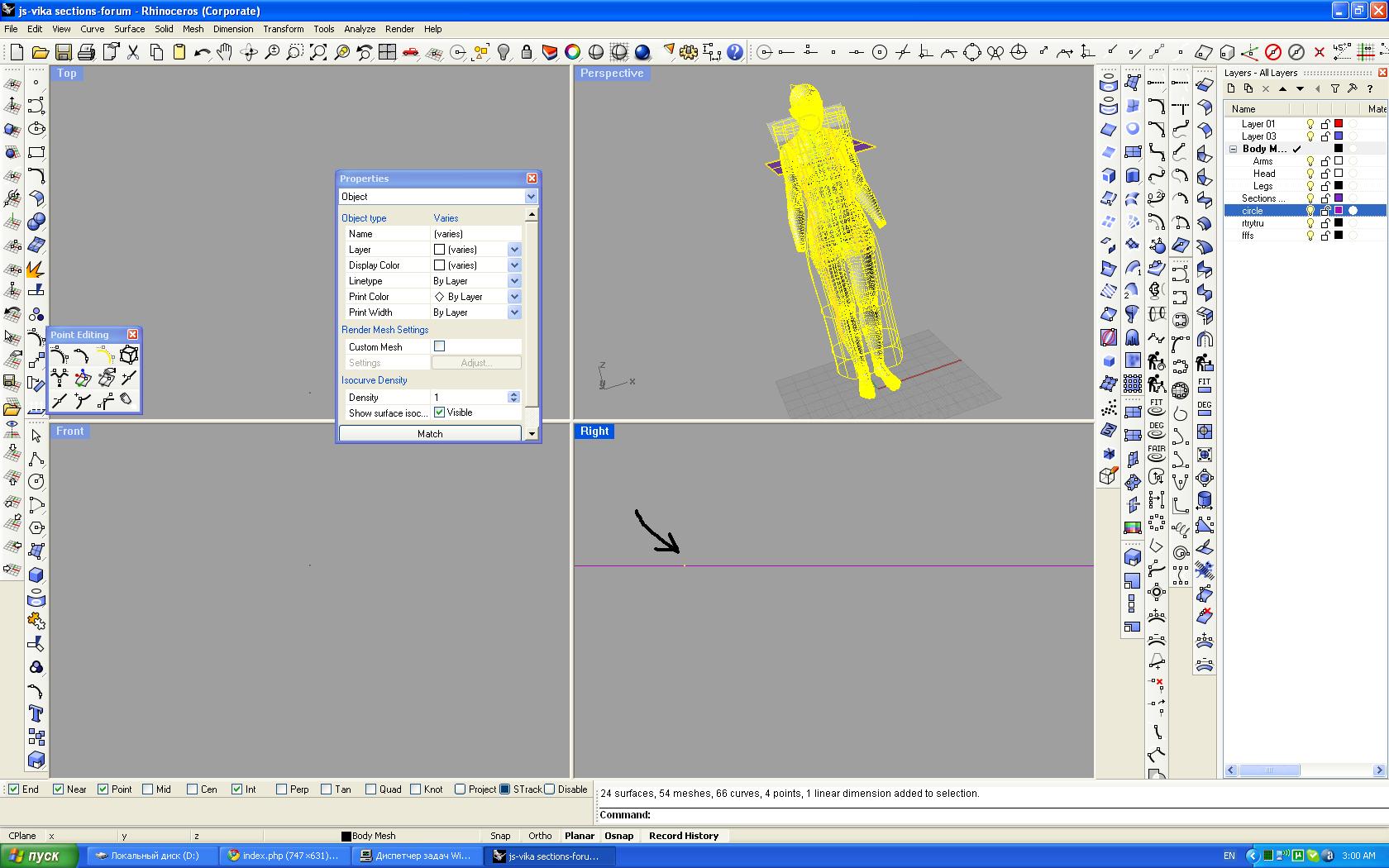Hide the Head layer using lightbulb
The height and width of the screenshot is (868, 1389).
coord(1310,174)
